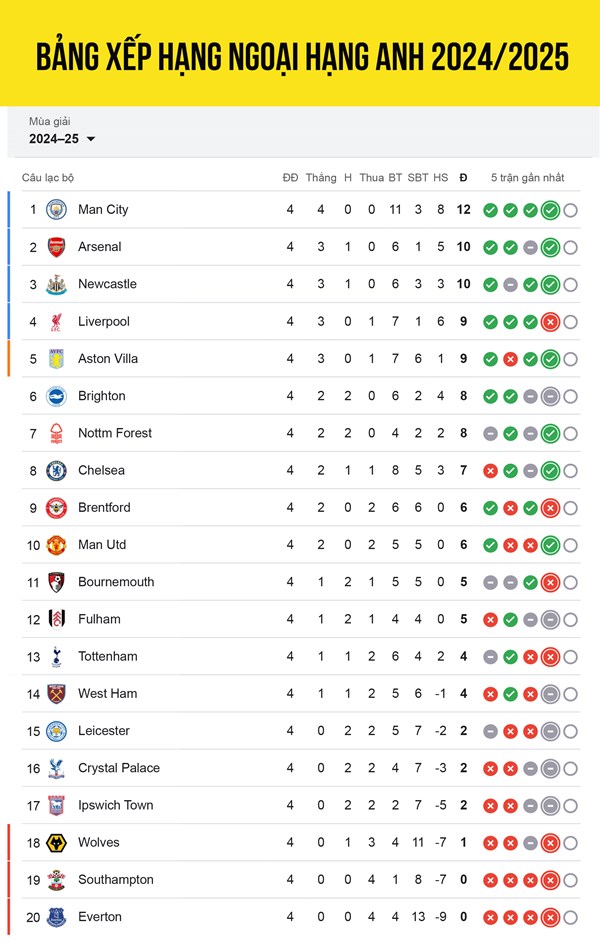600x948 pixels.
Task: Click the dropdown arrow beside 2024–25
Action: click(x=91, y=139)
